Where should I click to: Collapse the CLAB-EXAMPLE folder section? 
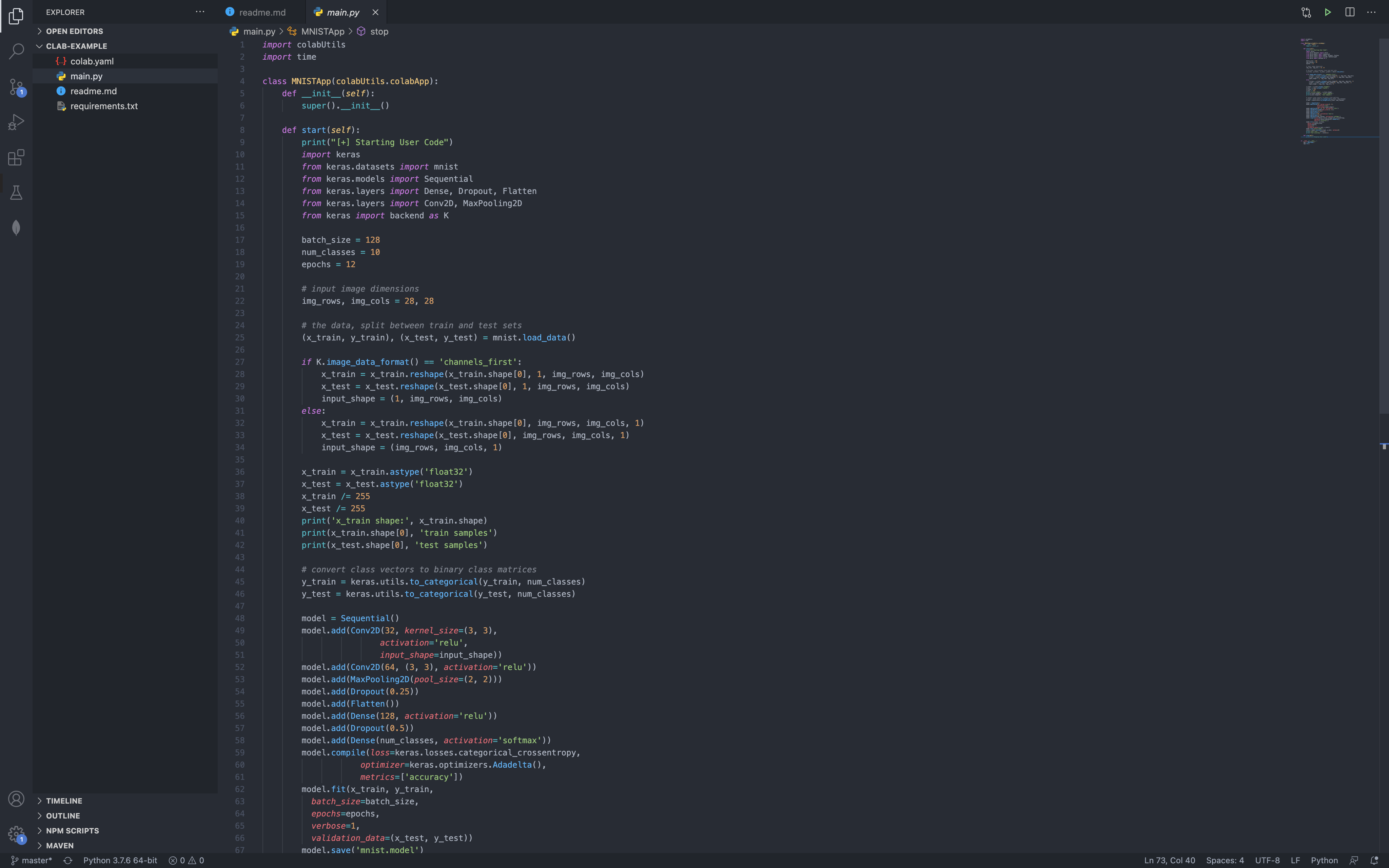(x=76, y=46)
